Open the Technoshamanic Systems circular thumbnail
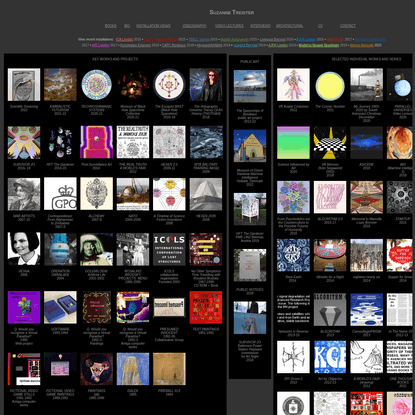The image size is (415, 415). [x=97, y=85]
